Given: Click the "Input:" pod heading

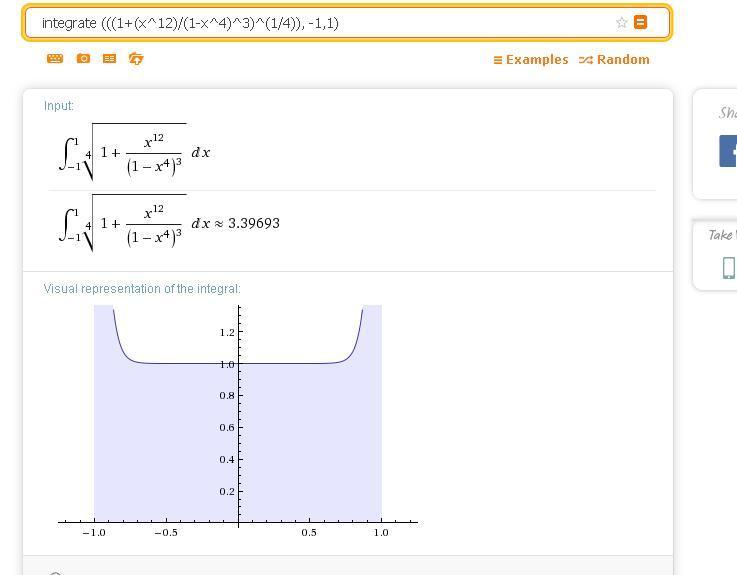Looking at the screenshot, I should 59,106.
